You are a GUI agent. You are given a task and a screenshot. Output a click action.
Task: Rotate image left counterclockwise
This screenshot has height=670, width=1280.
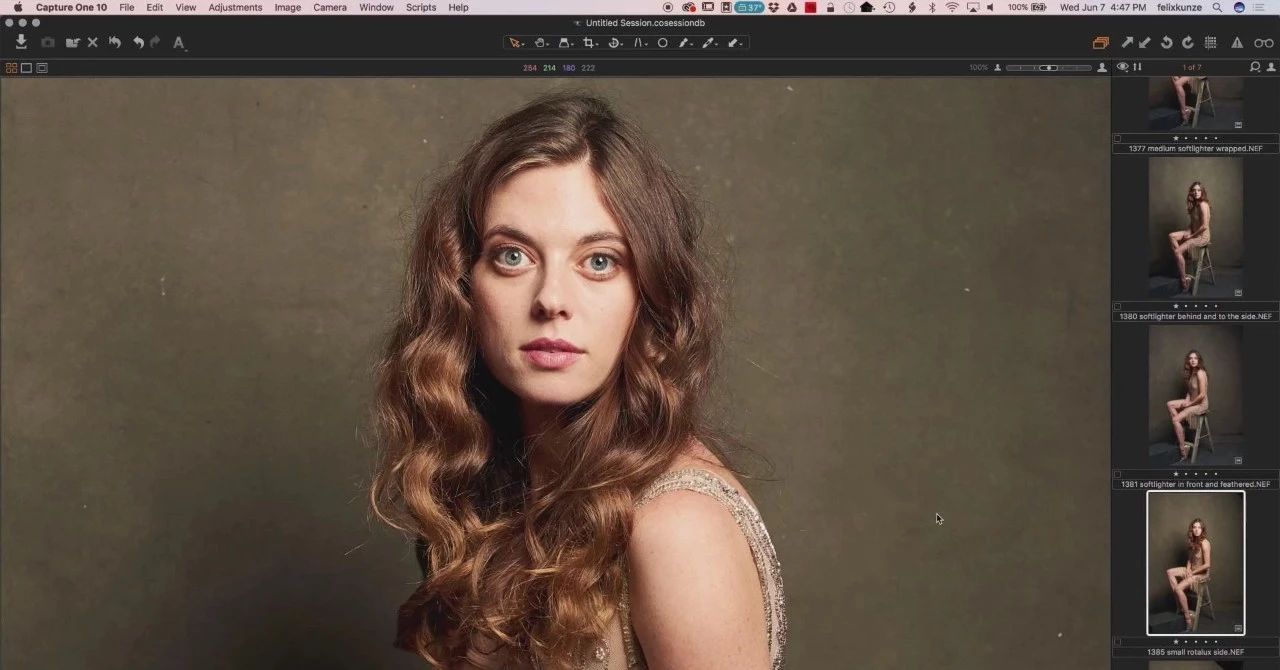[x=1167, y=43]
